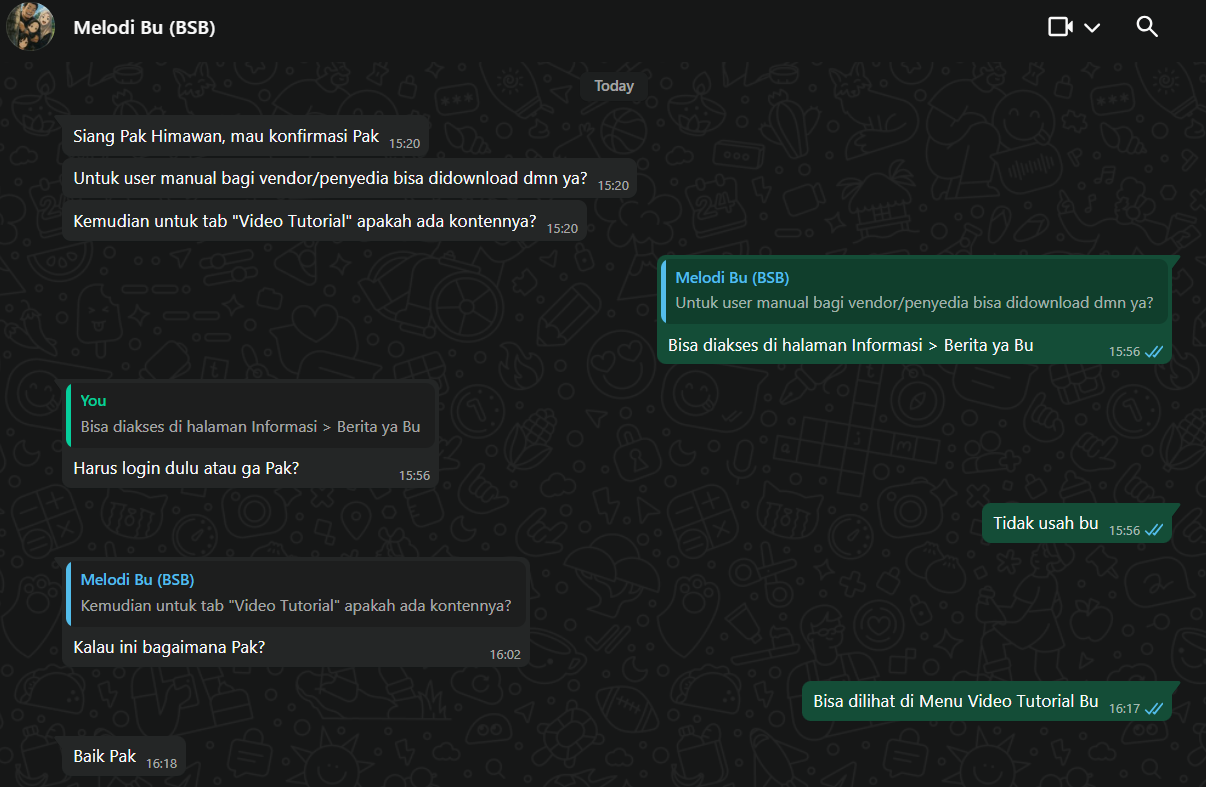
Task: Open Melodi Bu (BSB) profile picture
Action: (x=30, y=27)
